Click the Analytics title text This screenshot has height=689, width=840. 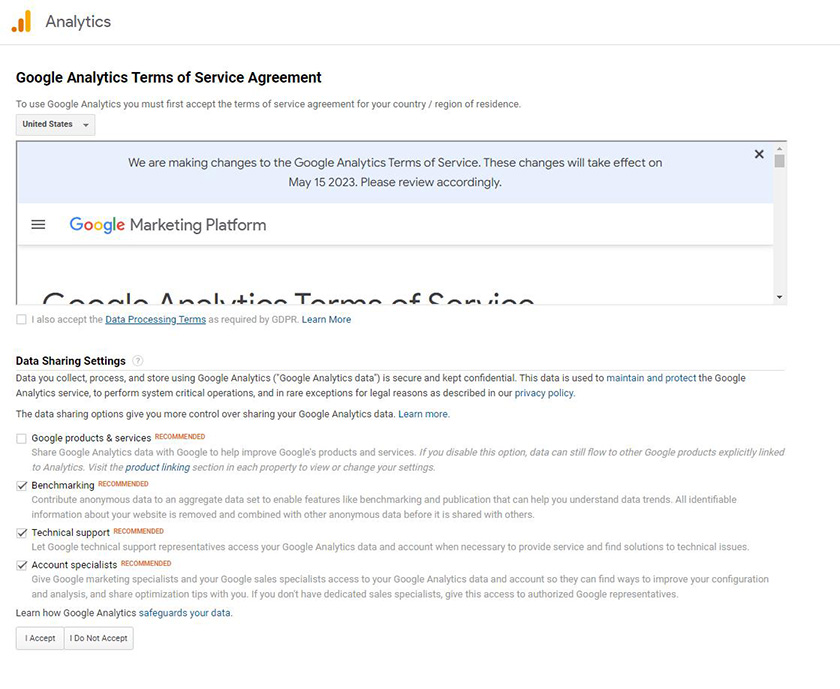point(78,21)
